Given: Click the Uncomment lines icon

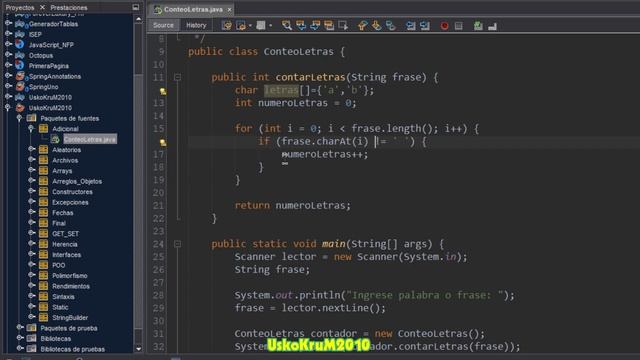Looking at the screenshot, I should (493, 26).
